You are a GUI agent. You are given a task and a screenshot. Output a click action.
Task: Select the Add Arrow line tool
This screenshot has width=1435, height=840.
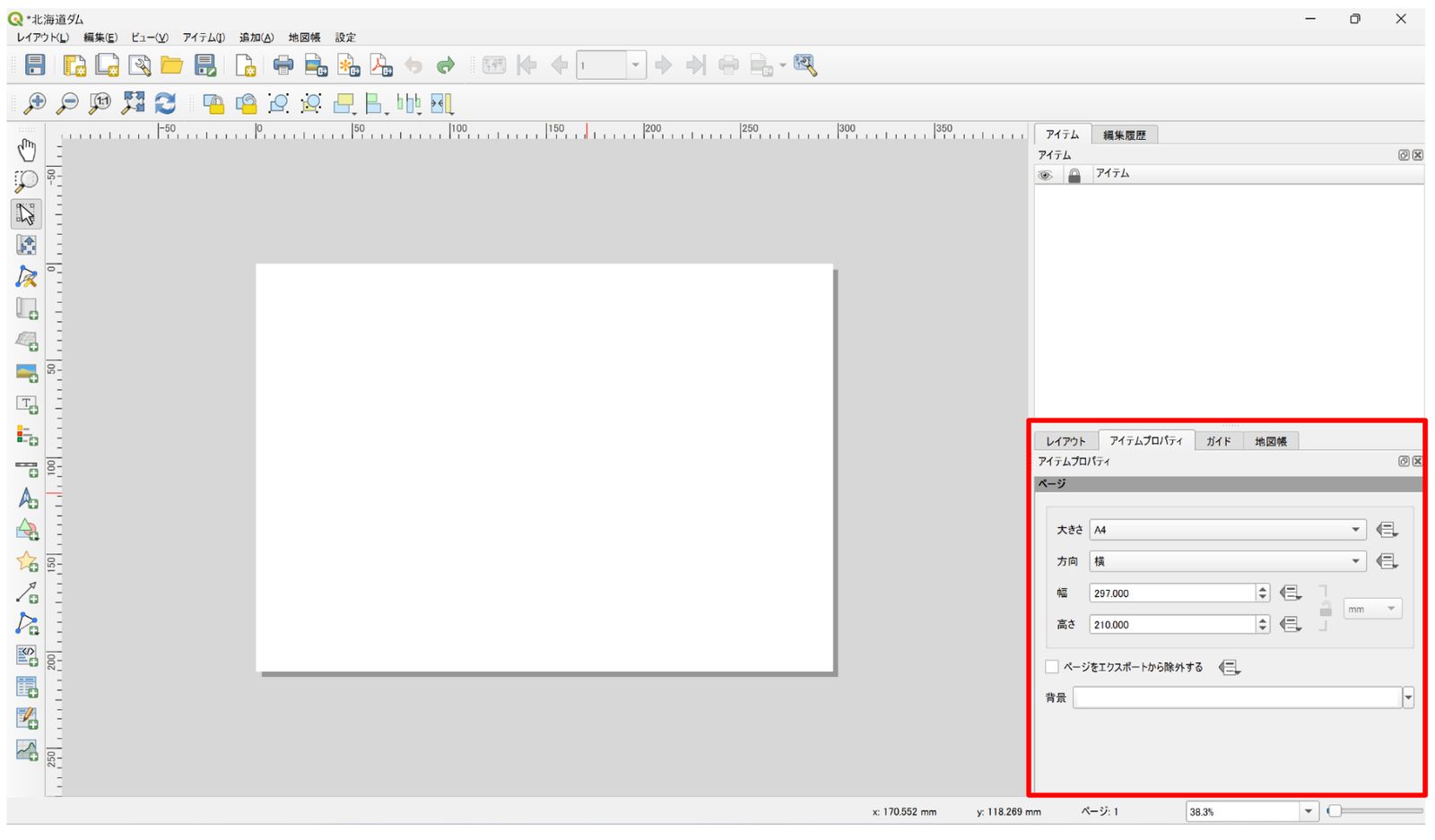(x=27, y=593)
